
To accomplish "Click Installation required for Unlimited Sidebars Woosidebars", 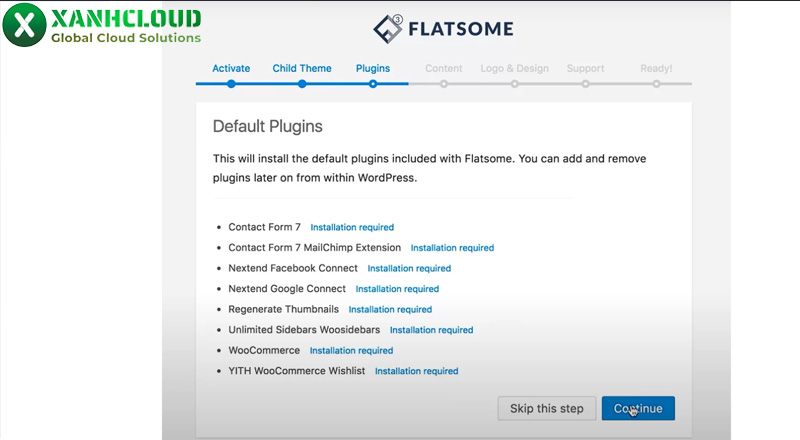I will coord(431,330).
